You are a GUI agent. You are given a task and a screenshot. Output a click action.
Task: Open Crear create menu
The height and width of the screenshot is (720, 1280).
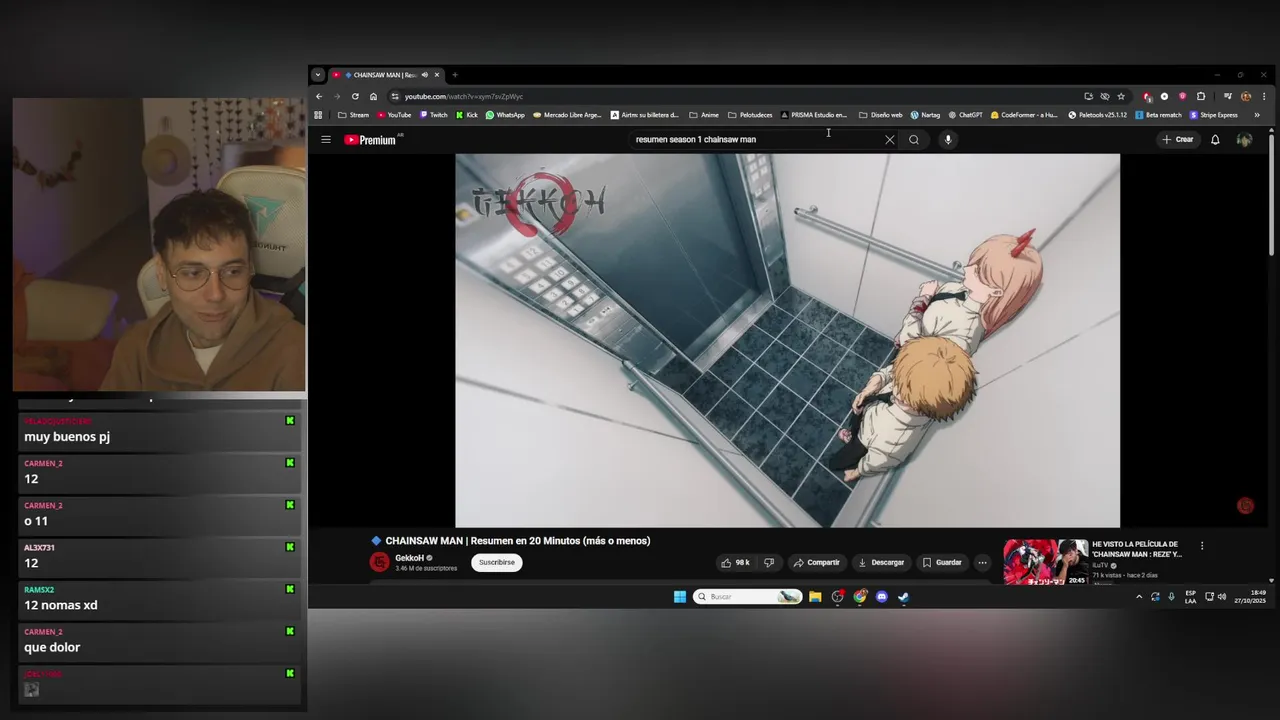1178,140
